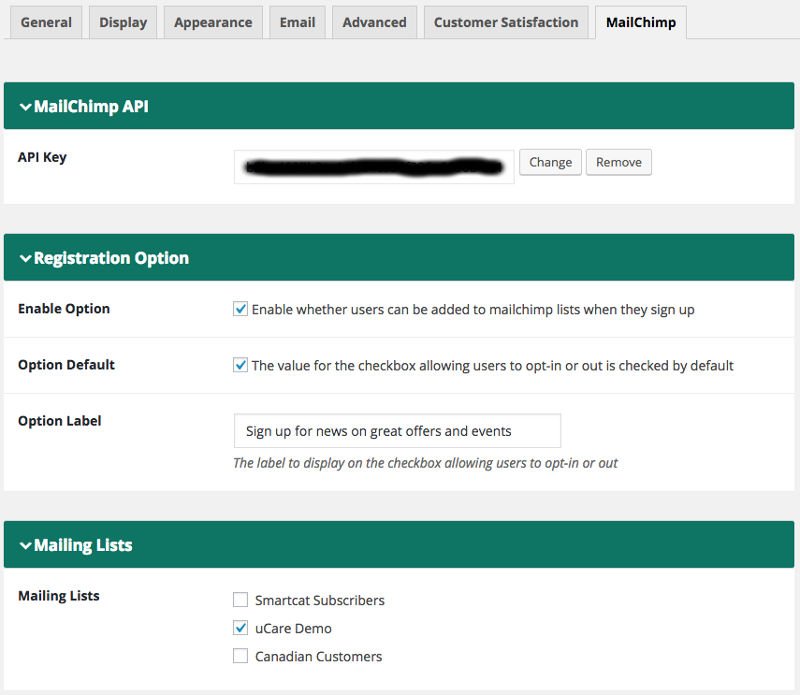Viewport: 800px width, 695px height.
Task: Collapse the Mailing Lists section chevron
Action: [x=25, y=546]
